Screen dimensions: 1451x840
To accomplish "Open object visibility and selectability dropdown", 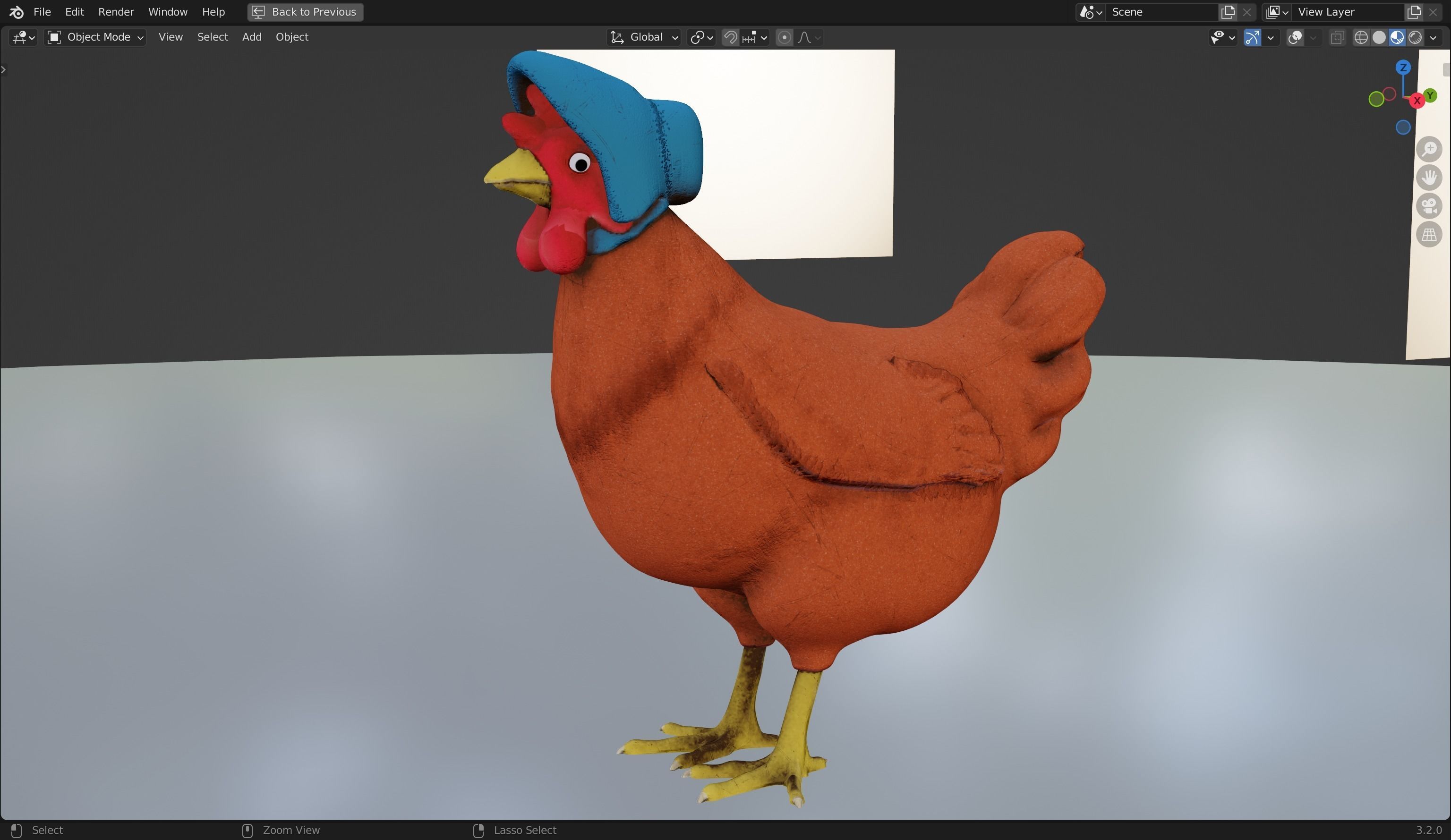I will tap(1222, 37).
